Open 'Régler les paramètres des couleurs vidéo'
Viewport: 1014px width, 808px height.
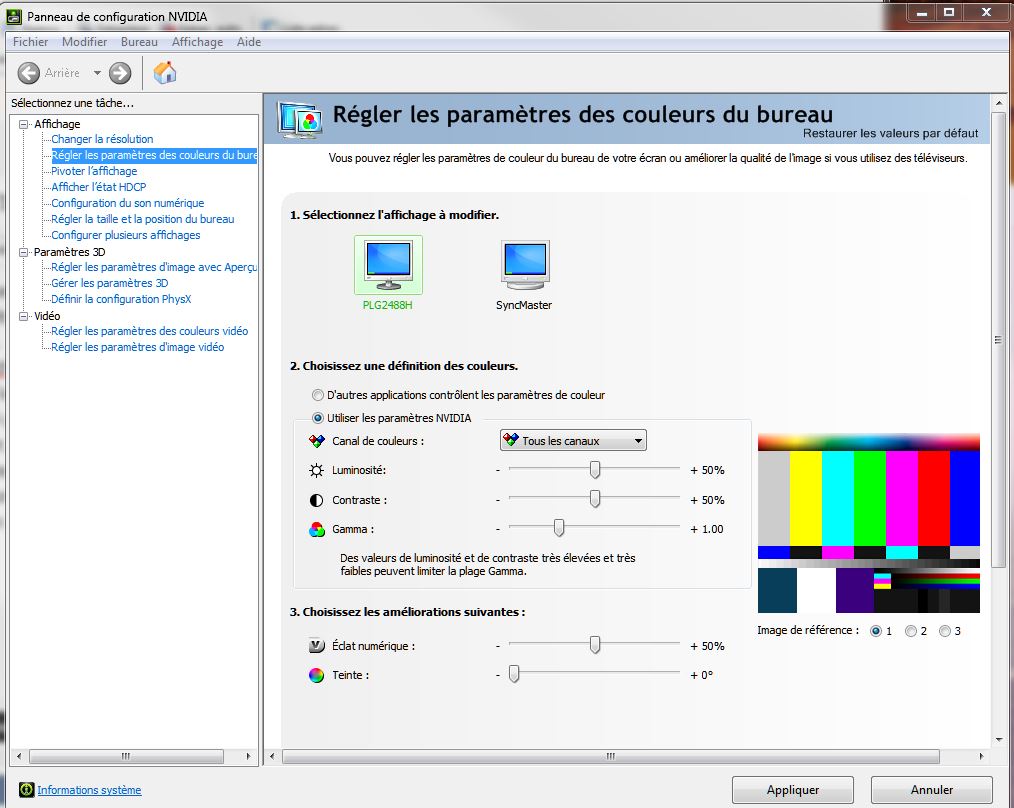pyautogui.click(x=150, y=331)
